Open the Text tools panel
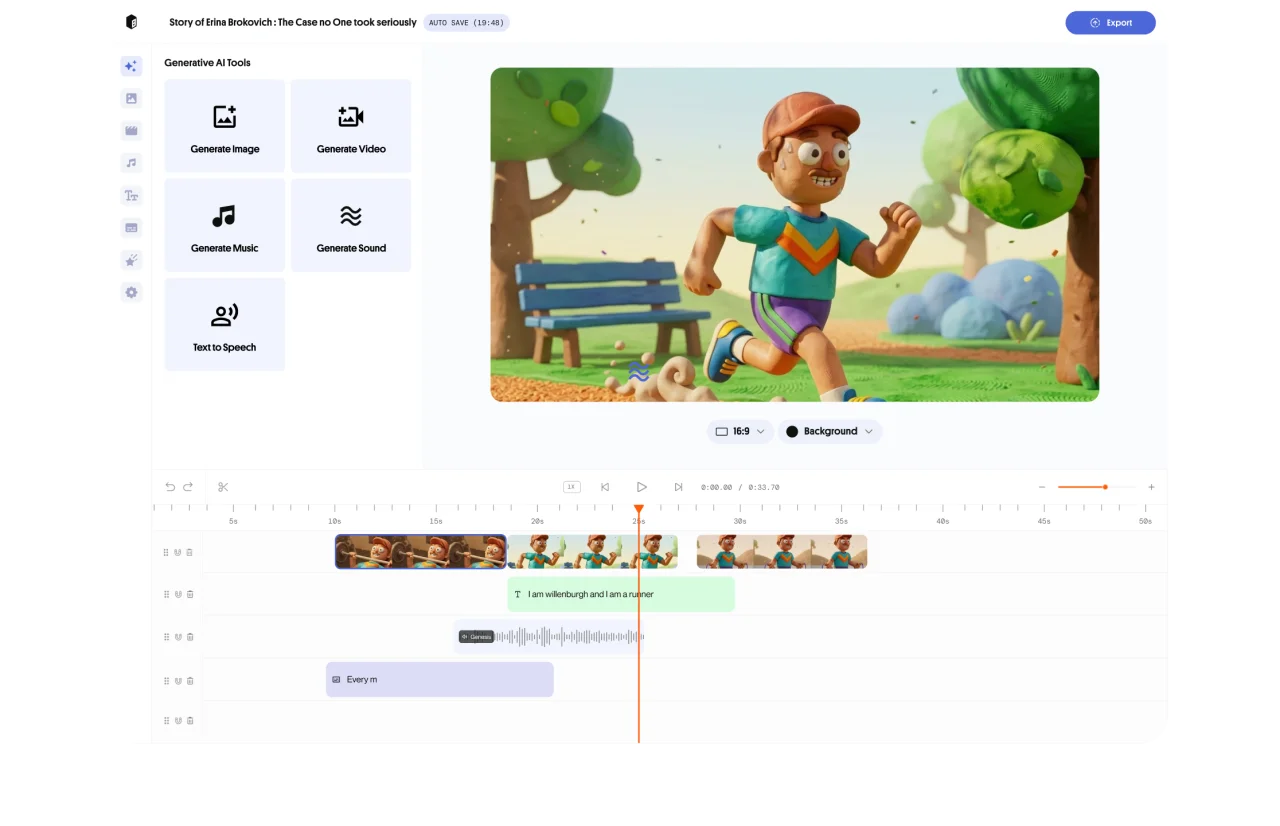This screenshot has height=826, width=1280. 131,195
